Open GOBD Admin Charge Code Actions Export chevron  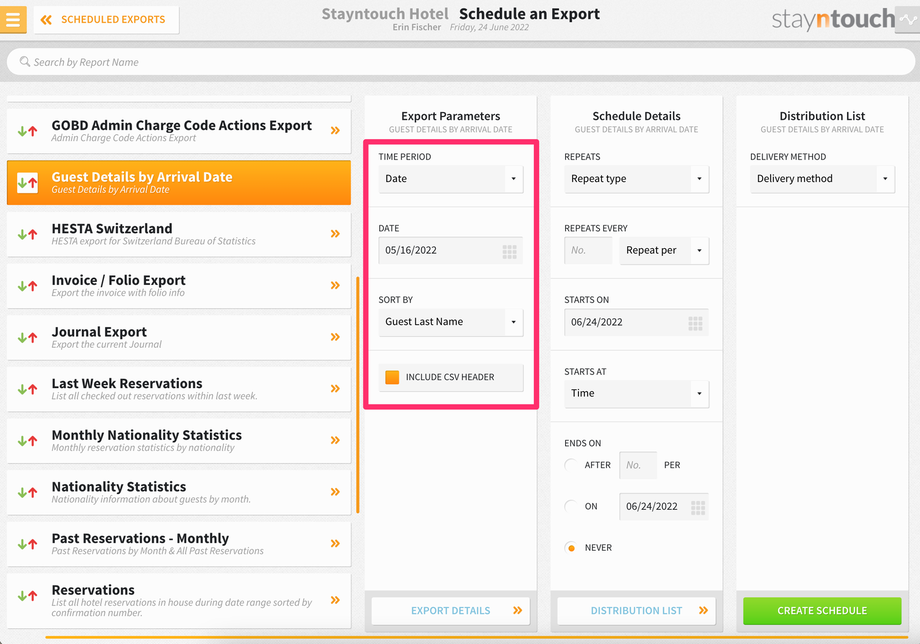coord(335,130)
